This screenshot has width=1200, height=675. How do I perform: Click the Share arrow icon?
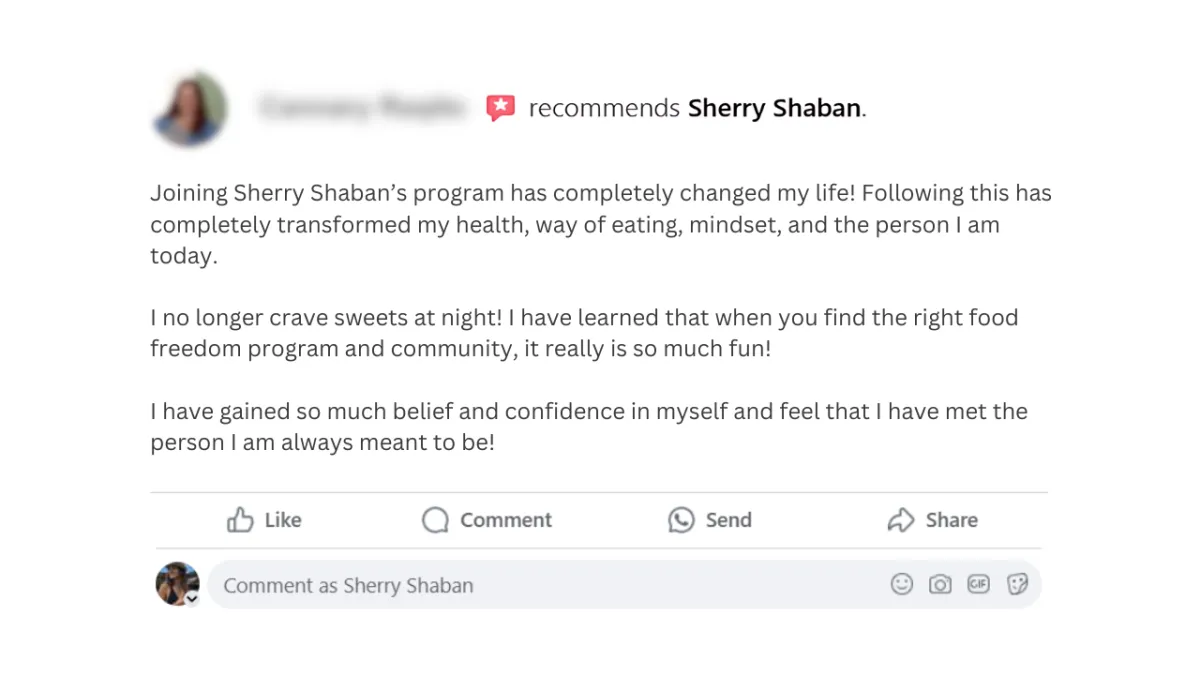(x=901, y=520)
